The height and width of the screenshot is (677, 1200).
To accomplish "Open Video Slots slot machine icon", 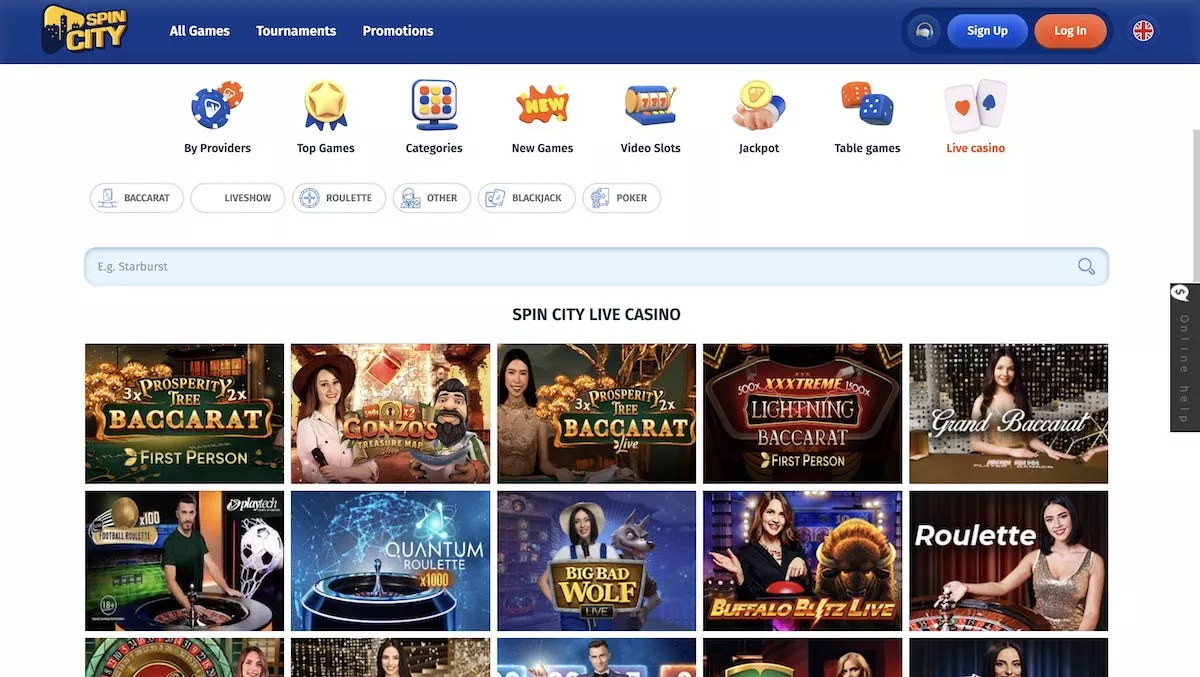I will point(650,106).
